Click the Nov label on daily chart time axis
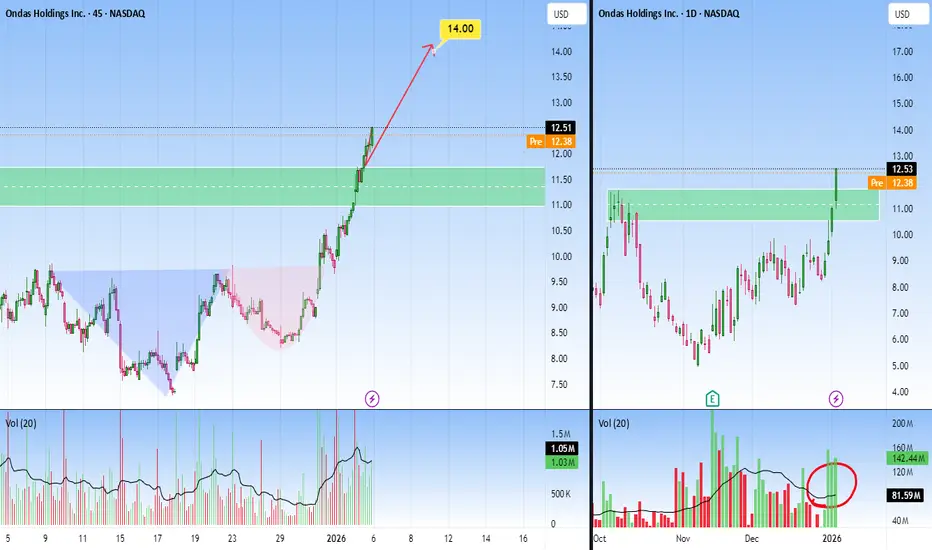The image size is (932, 550). coord(683,538)
